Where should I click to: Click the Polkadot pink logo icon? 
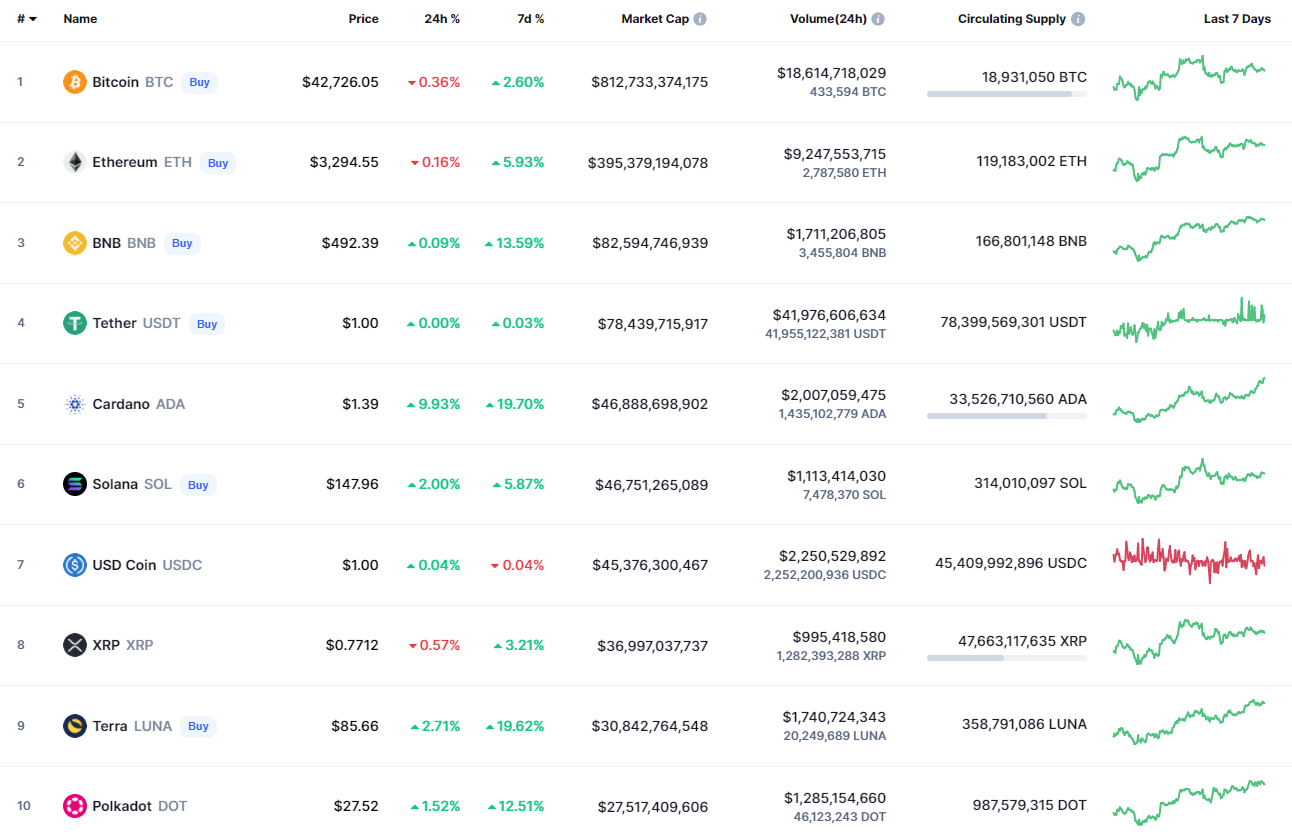click(x=75, y=806)
